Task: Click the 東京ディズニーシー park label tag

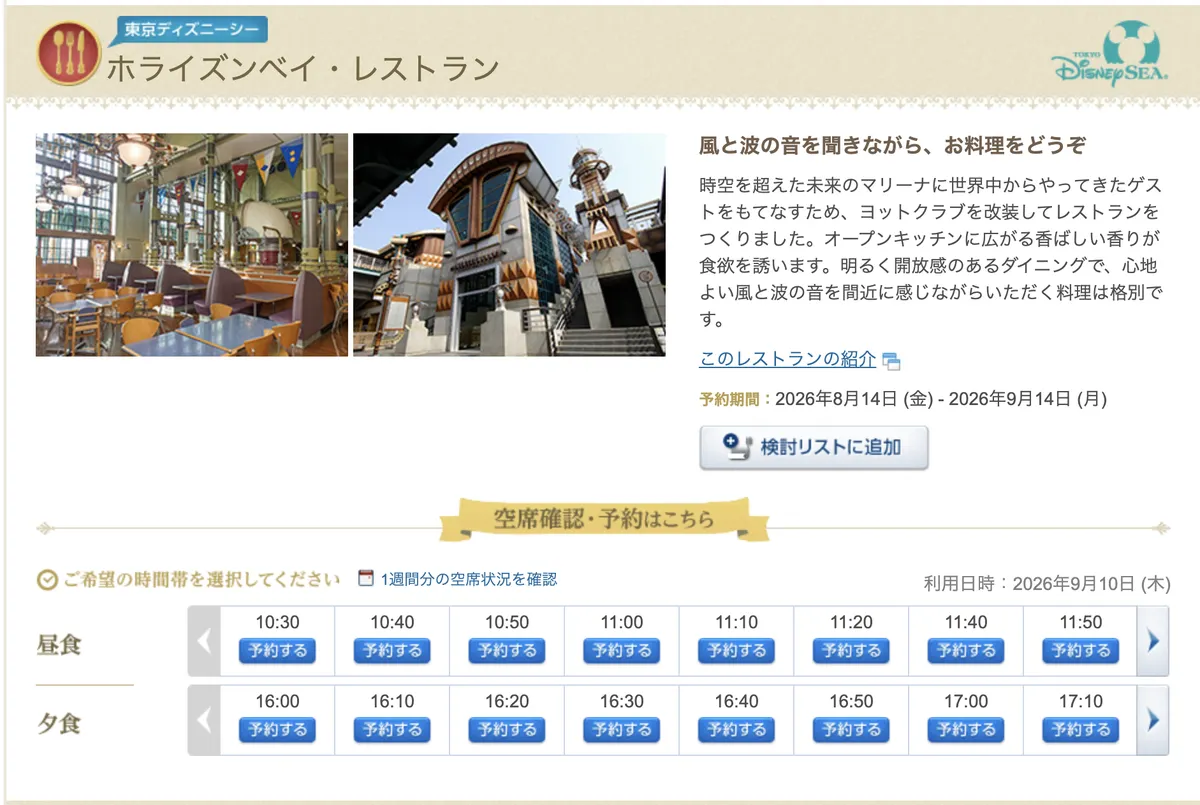Action: pos(191,31)
